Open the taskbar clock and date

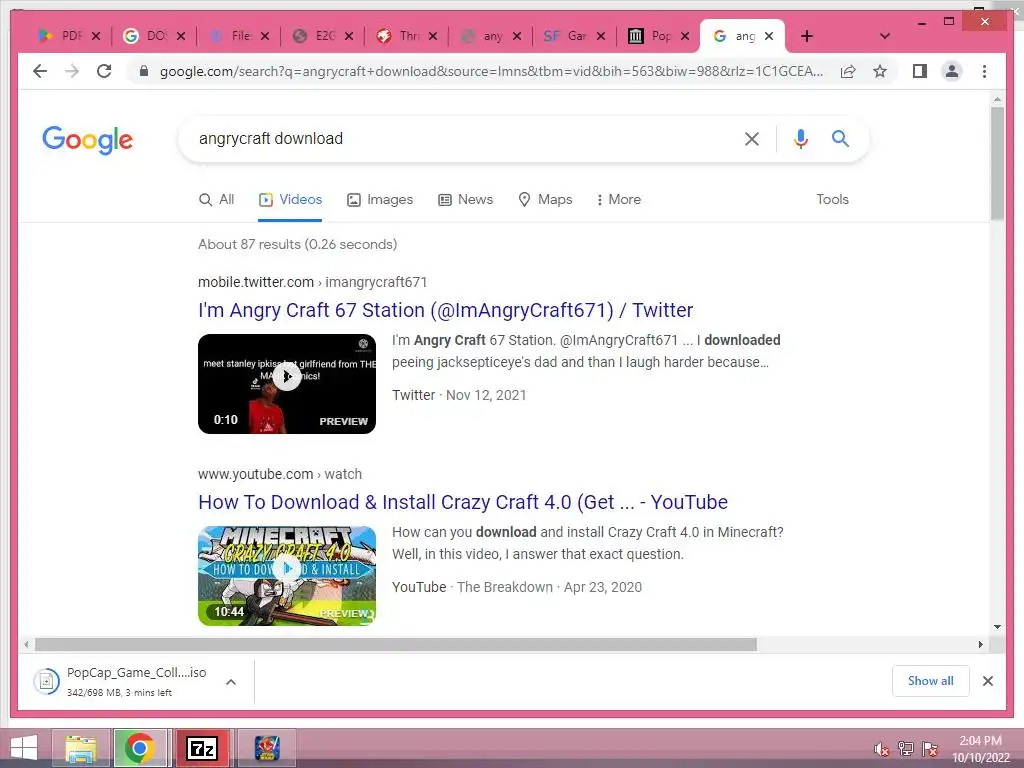point(980,749)
